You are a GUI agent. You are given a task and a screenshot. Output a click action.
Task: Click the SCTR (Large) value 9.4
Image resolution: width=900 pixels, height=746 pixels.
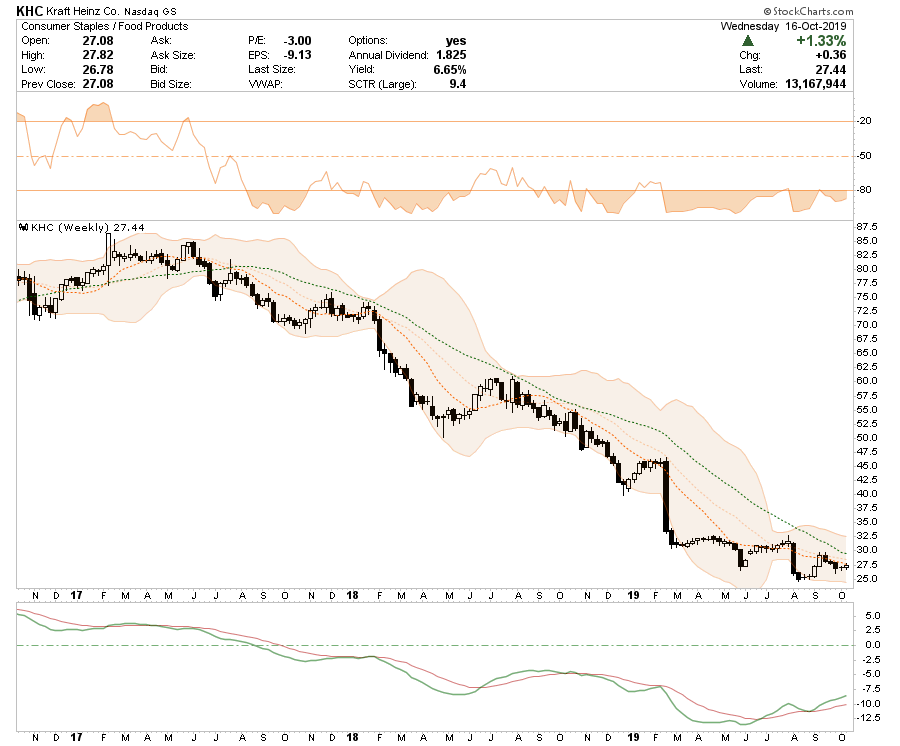click(x=457, y=84)
